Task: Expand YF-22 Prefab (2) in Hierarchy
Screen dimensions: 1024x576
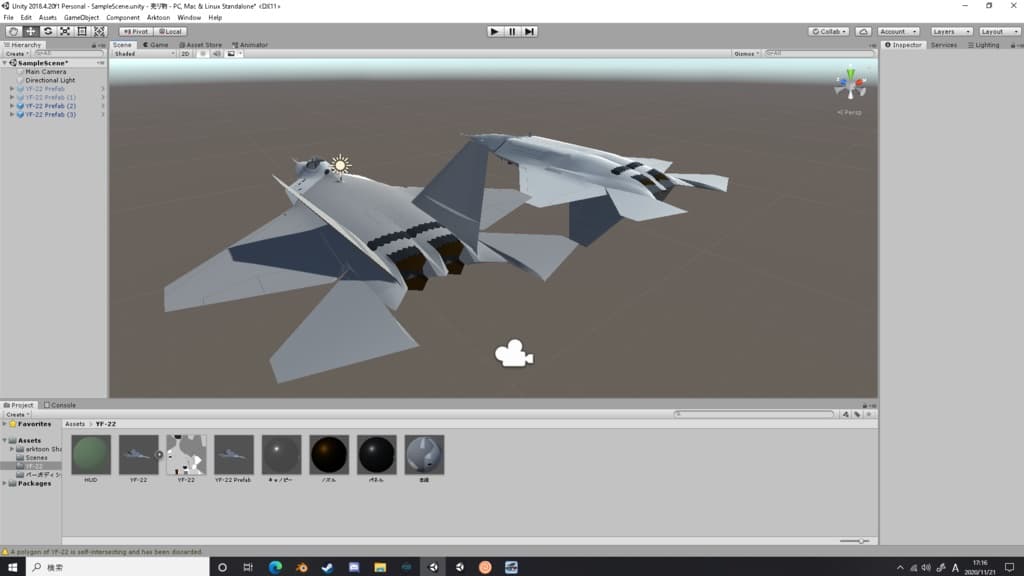Action: [12, 105]
